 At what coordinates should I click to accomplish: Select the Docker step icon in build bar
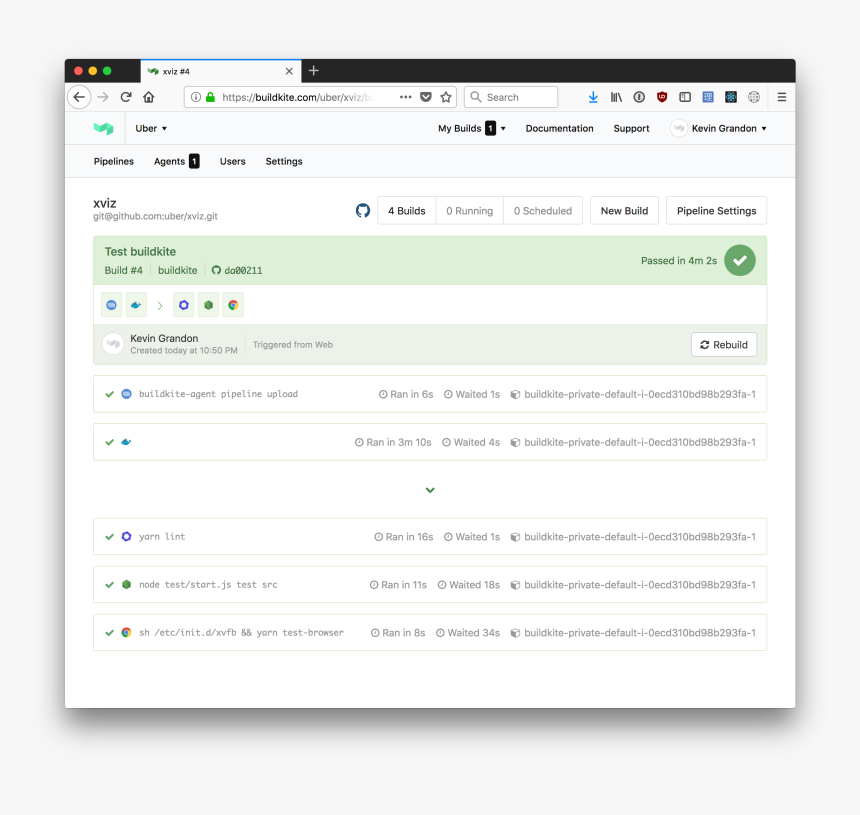[x=136, y=305]
